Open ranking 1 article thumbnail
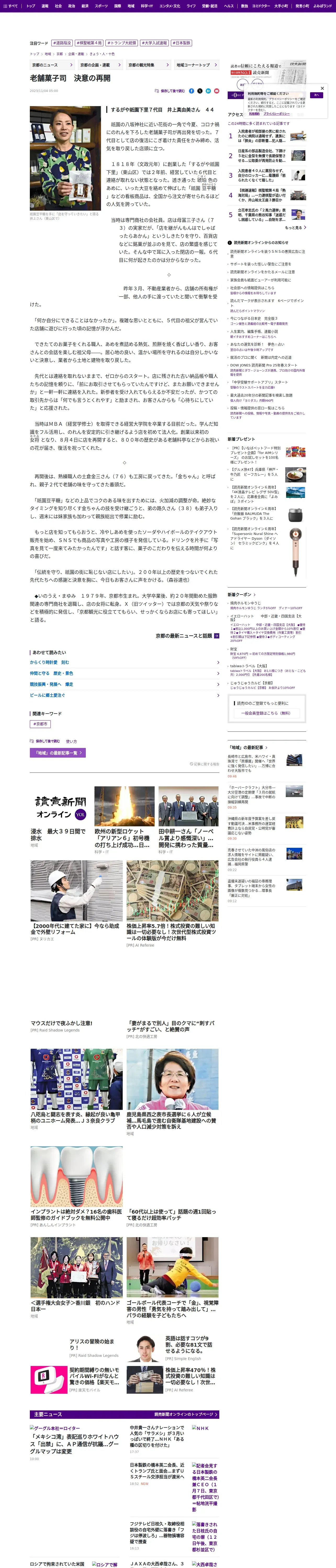This screenshot has width=336, height=1568. [x=298, y=136]
